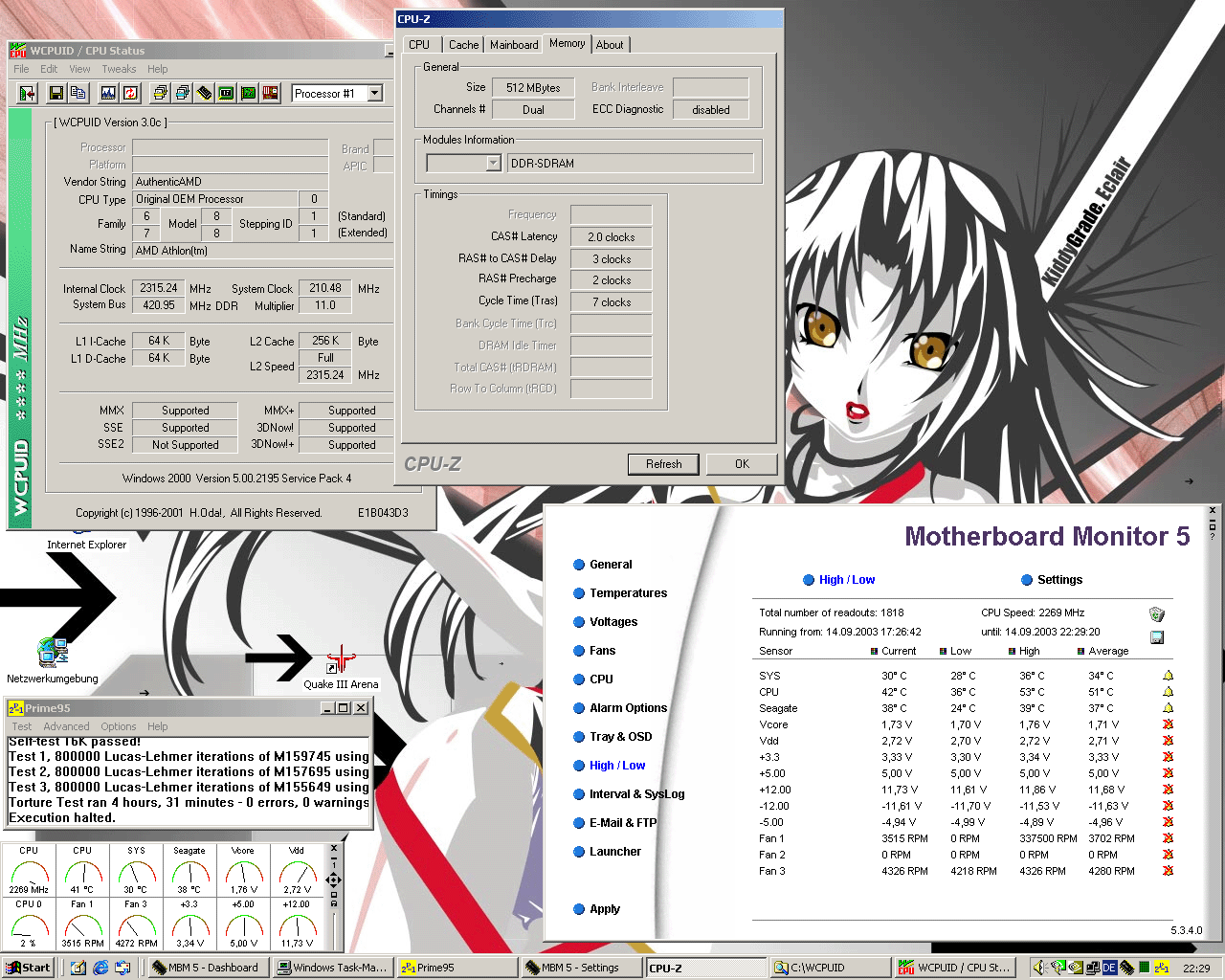Open the clock graph icon in WCPUID toolbar
The width and height of the screenshot is (1225, 980).
[108, 93]
